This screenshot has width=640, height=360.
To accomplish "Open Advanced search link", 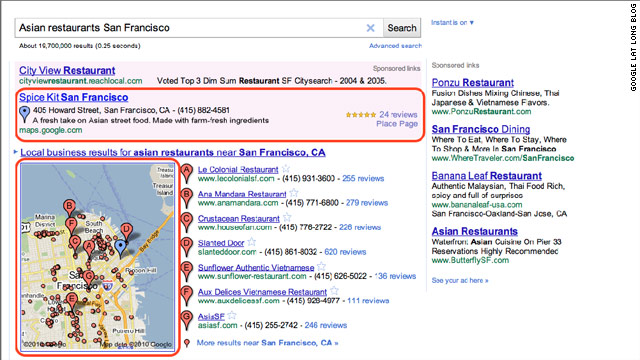I will (x=395, y=46).
